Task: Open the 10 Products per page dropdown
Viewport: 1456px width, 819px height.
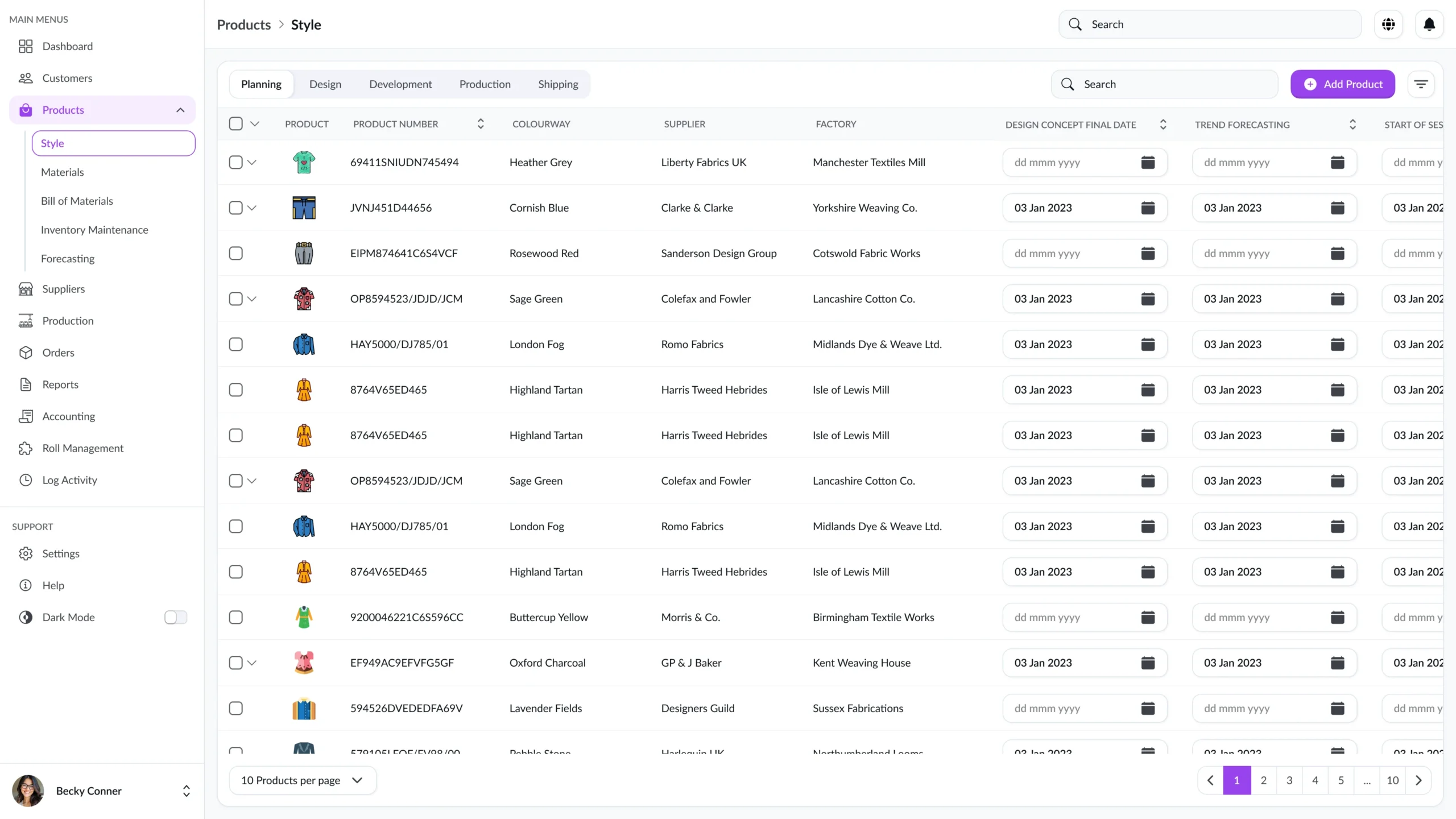Action: tap(302, 780)
